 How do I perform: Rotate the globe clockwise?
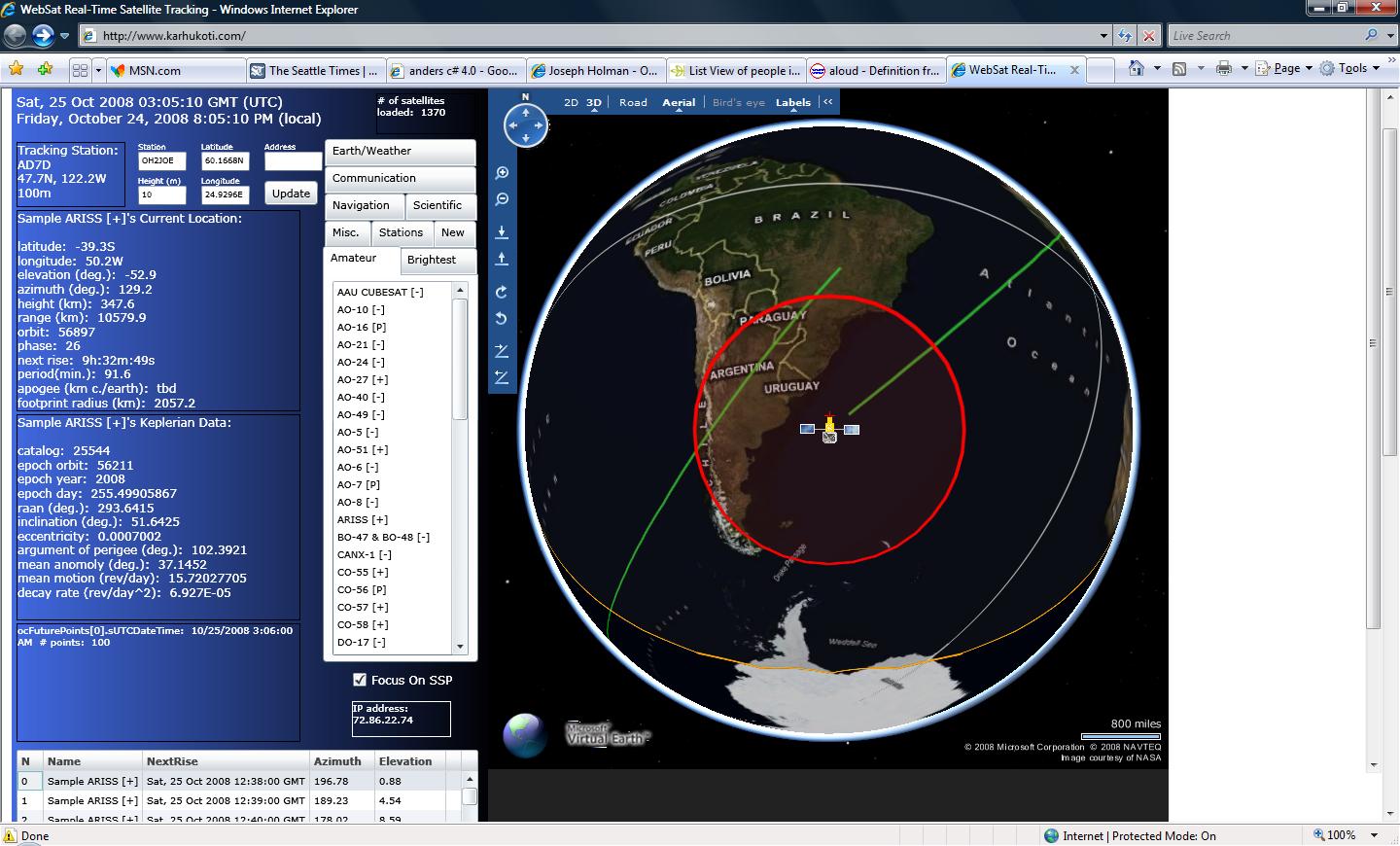click(502, 292)
